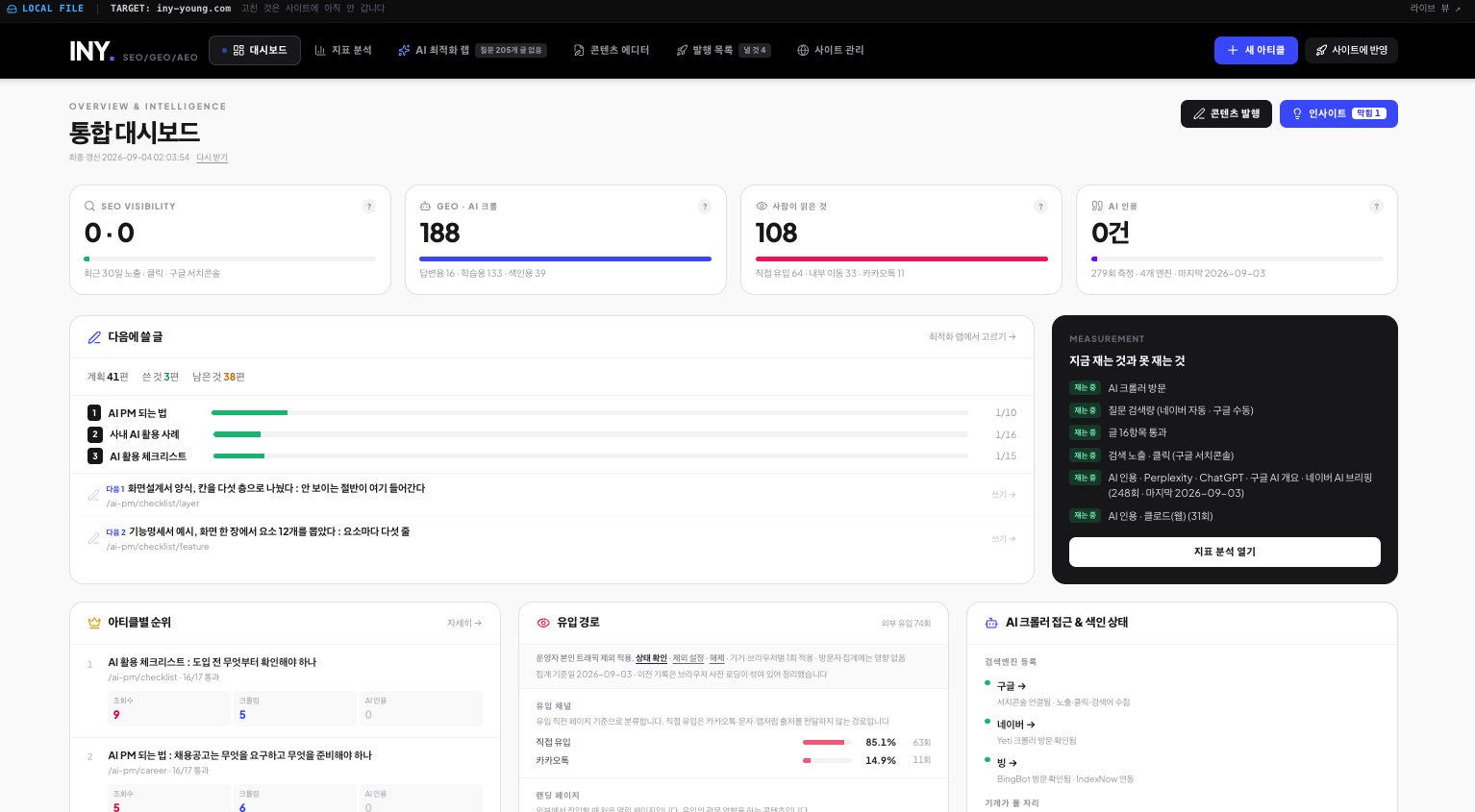Open the 라이브 뷰 link in the top bar

1436,9
